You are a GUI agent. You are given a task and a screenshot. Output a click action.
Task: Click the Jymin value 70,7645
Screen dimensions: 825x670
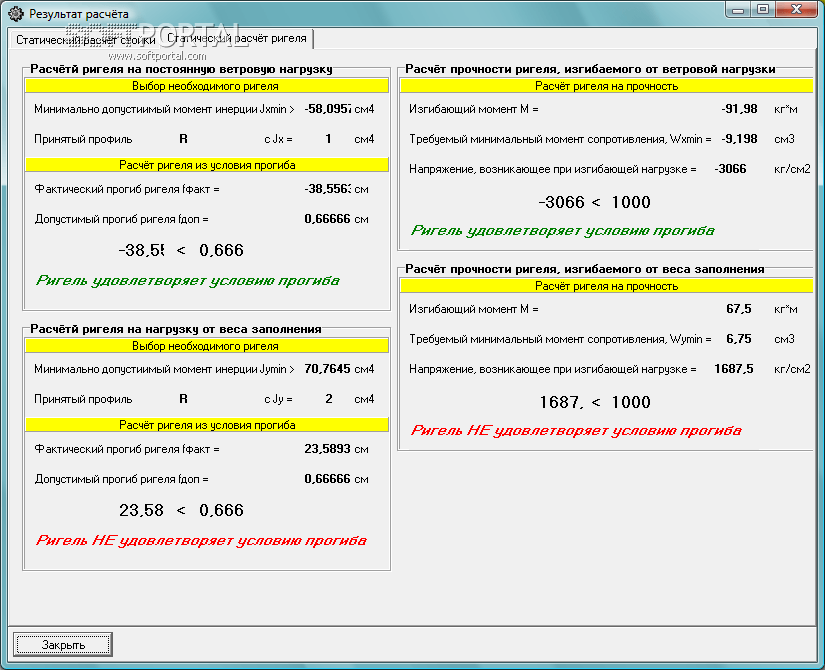point(327,369)
